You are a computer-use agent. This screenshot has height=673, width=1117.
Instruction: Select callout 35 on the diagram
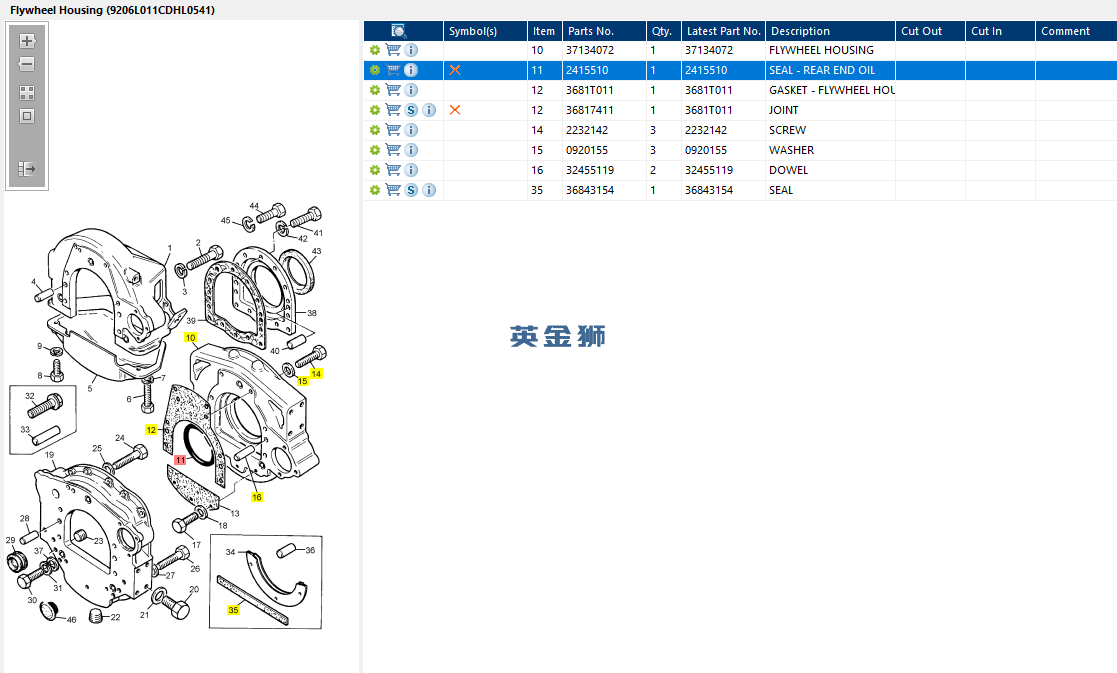(233, 610)
